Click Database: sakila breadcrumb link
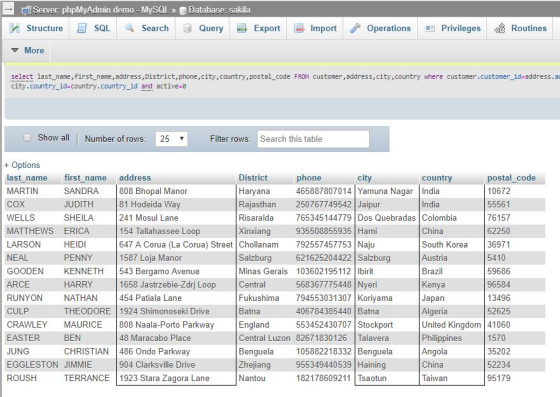The width and height of the screenshot is (560, 397). [x=219, y=10]
